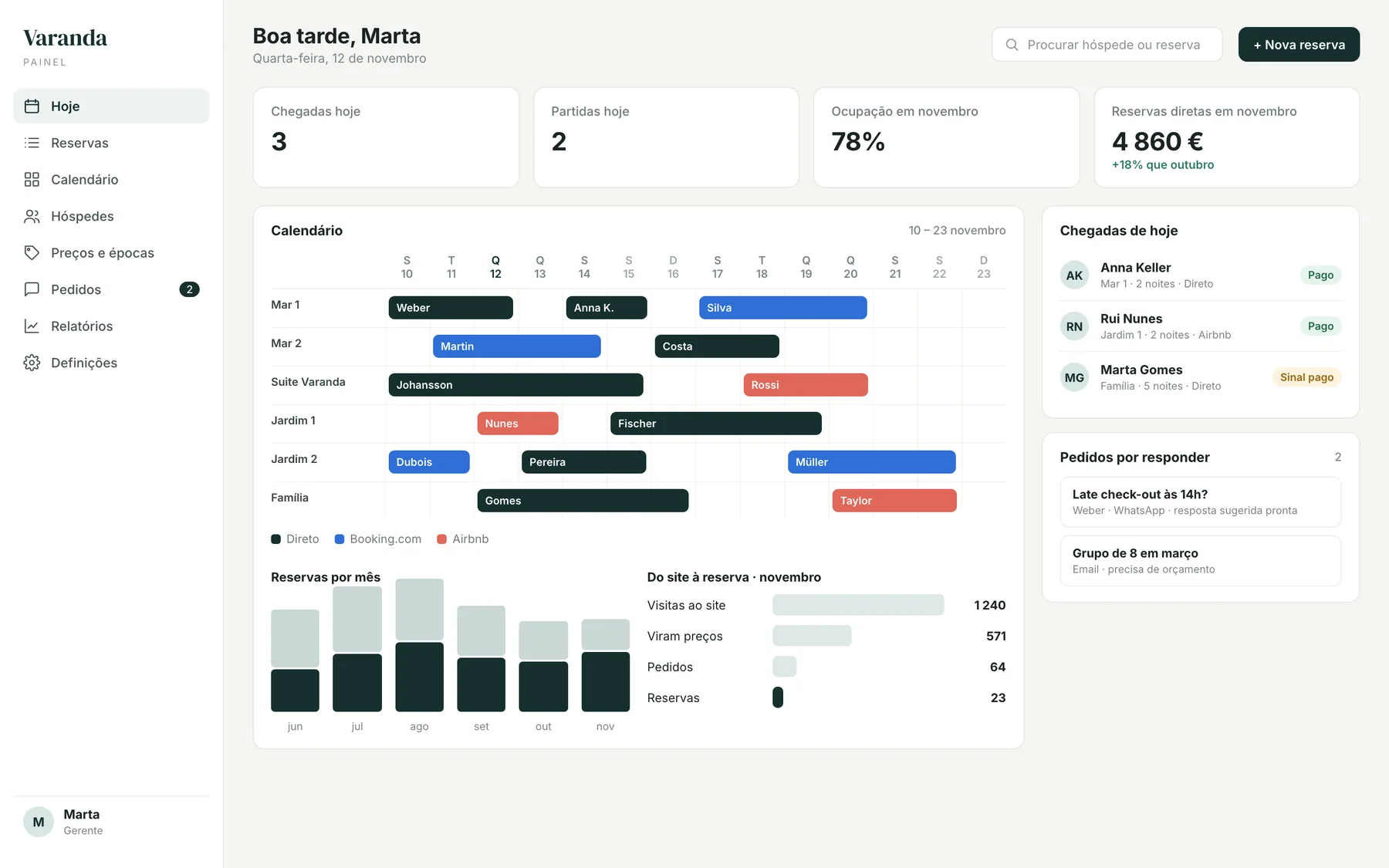Click the Pedidos badge showing 2
1389x868 pixels.
189,289
